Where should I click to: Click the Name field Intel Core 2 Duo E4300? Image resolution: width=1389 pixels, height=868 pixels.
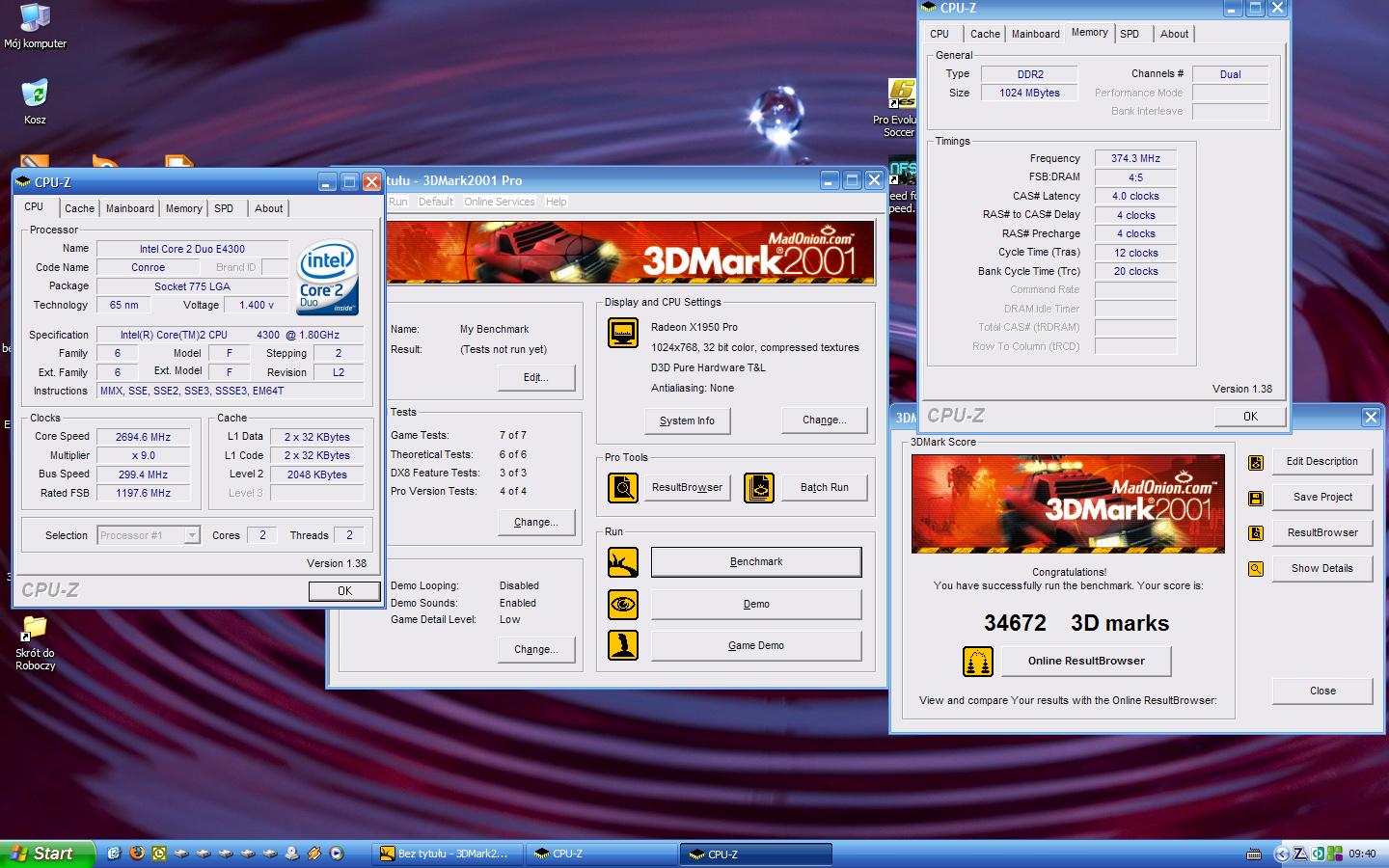192,249
